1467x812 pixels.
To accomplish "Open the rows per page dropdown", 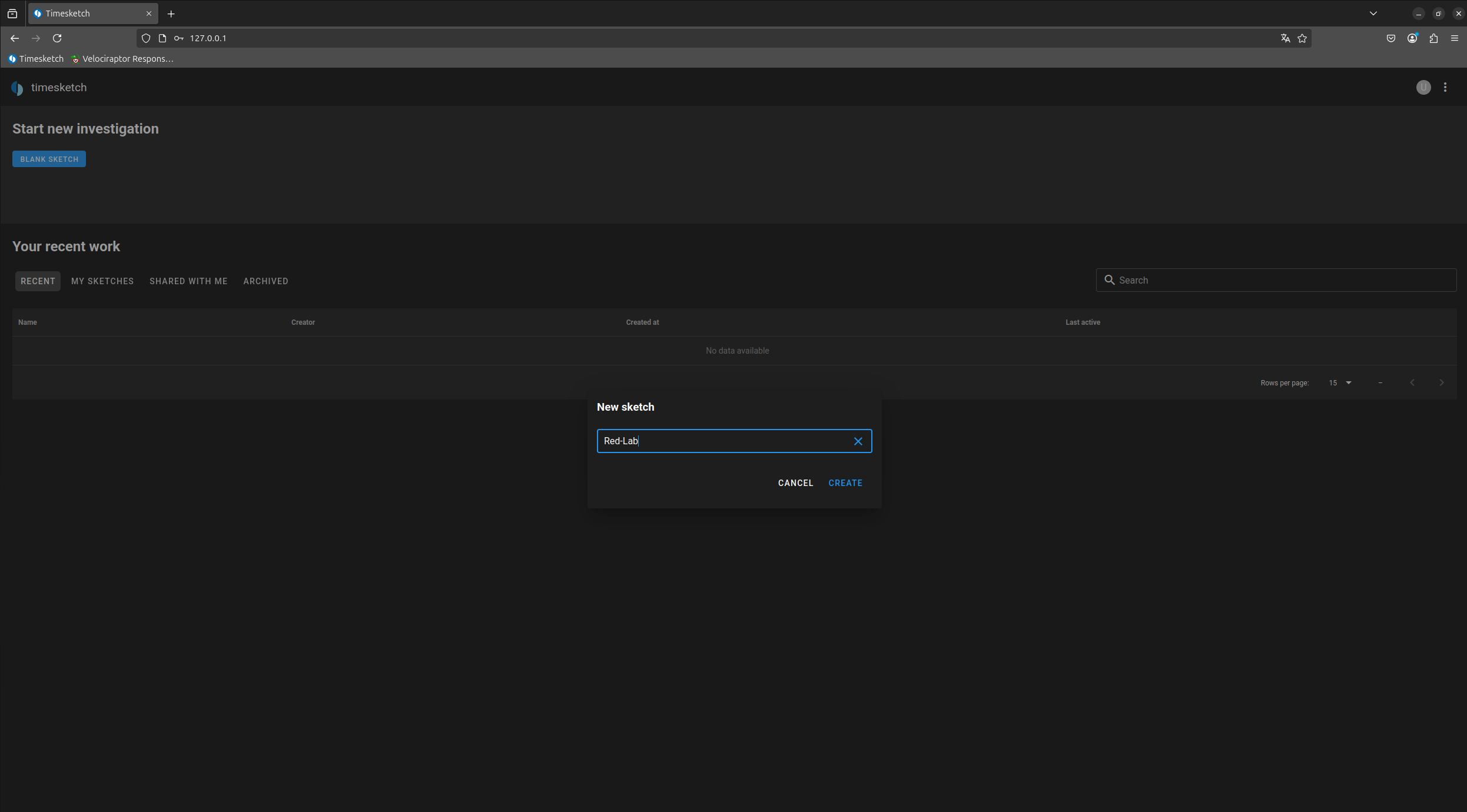I will click(x=1340, y=383).
